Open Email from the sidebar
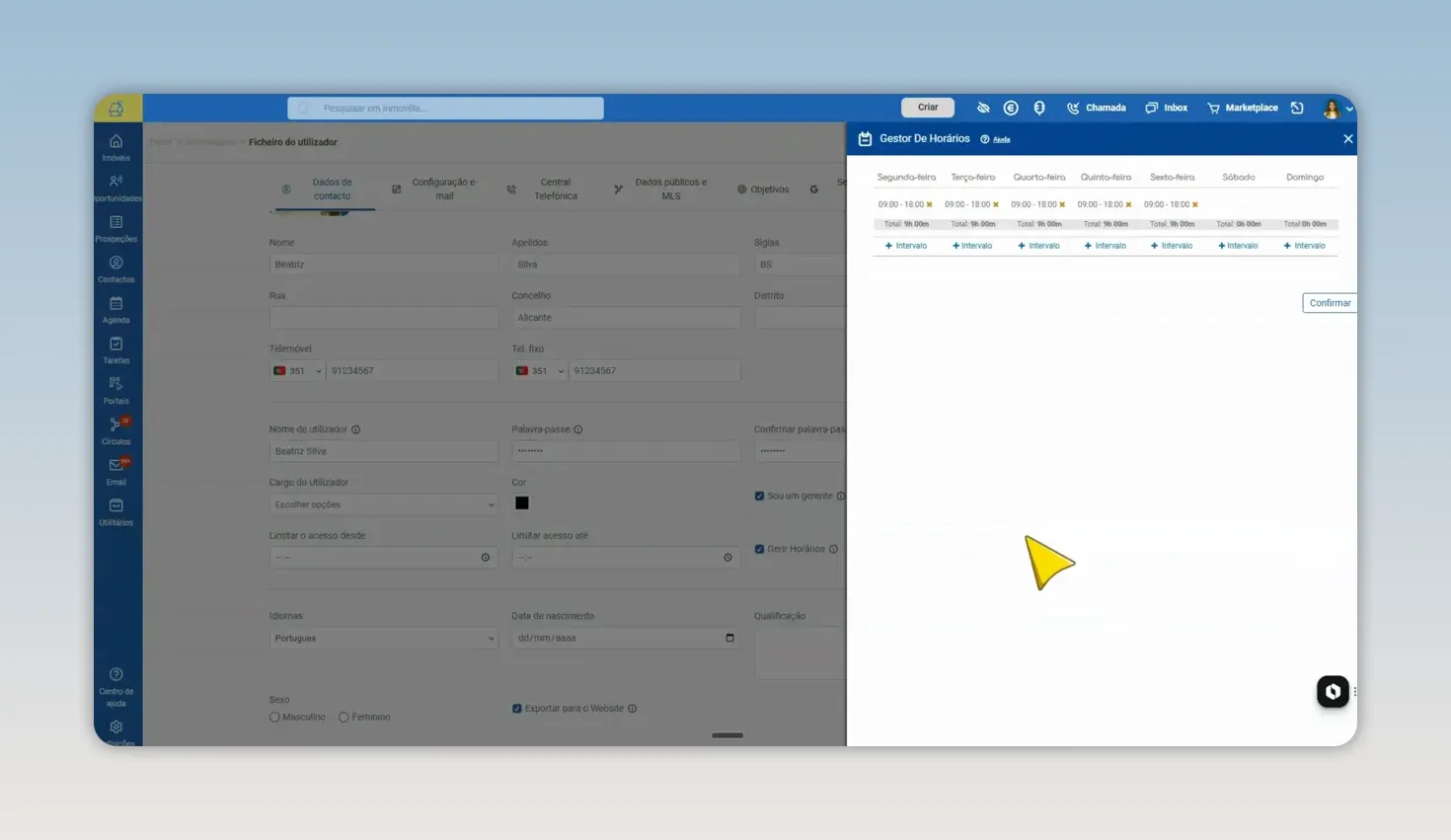 pos(115,471)
